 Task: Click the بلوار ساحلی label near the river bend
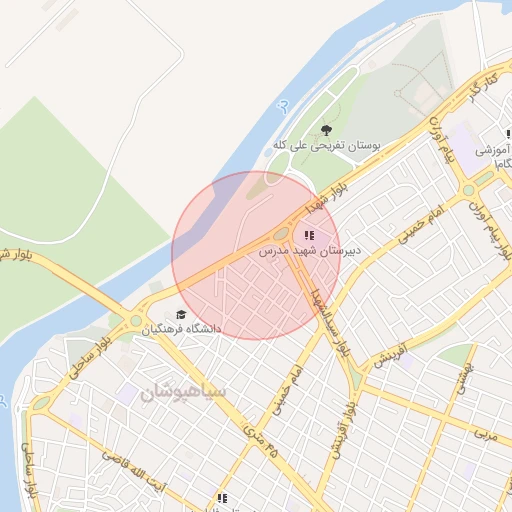tap(90, 356)
